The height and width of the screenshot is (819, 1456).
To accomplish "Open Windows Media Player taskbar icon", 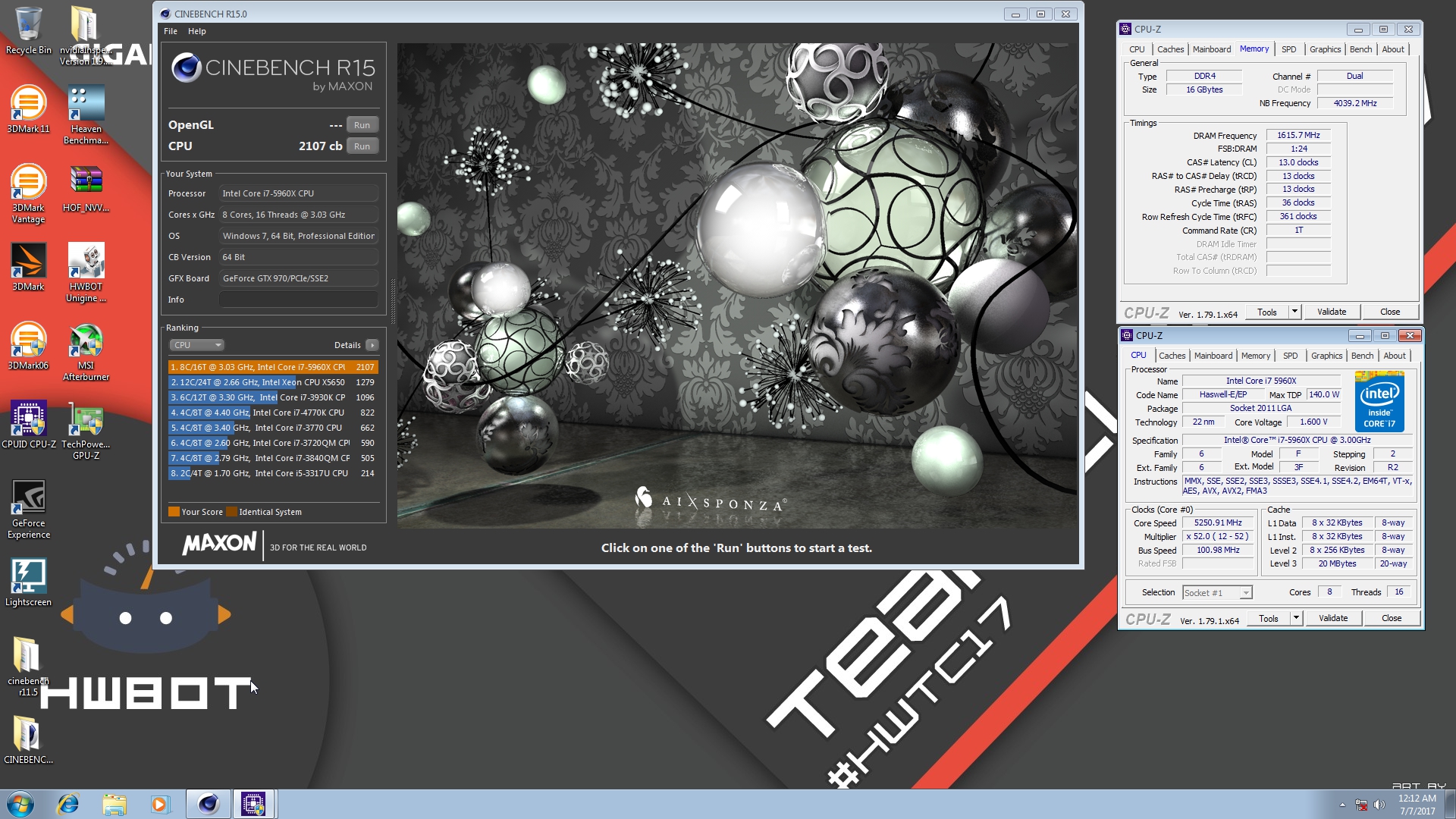I will (x=159, y=804).
